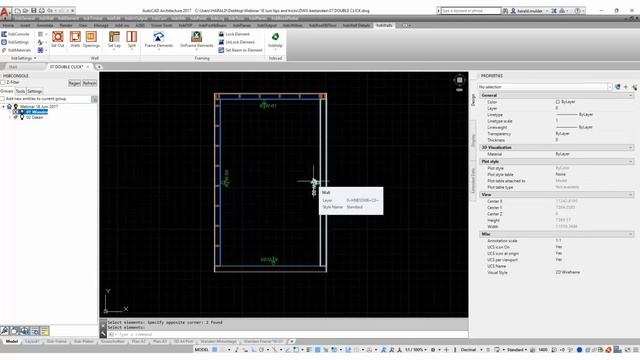Screen dimensions: 640x360
Task: Close the 07 DOUBLE CLICK drawing tab
Action: 88,67
